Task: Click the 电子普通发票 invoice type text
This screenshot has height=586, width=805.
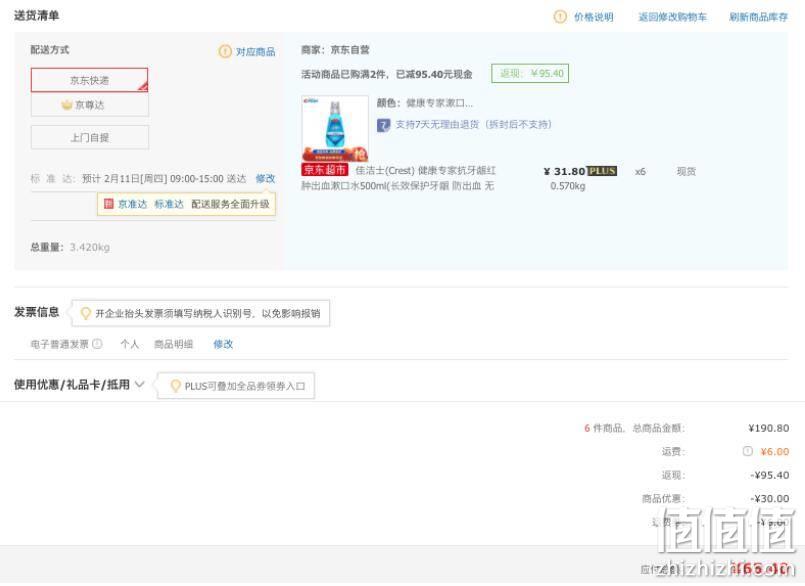Action: point(60,344)
